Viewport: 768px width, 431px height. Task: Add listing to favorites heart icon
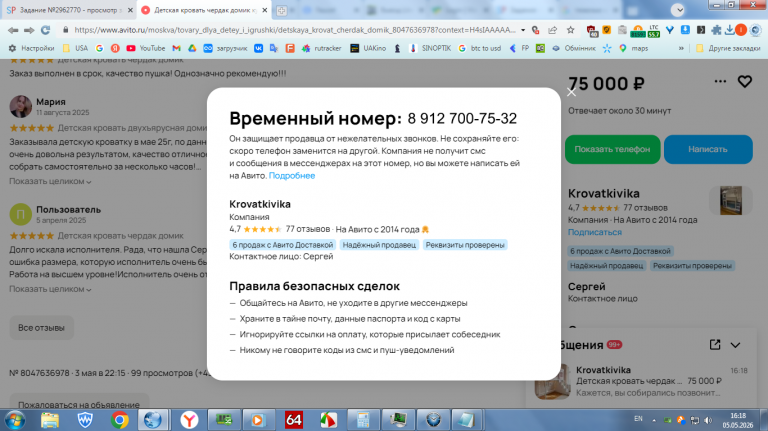tap(744, 81)
